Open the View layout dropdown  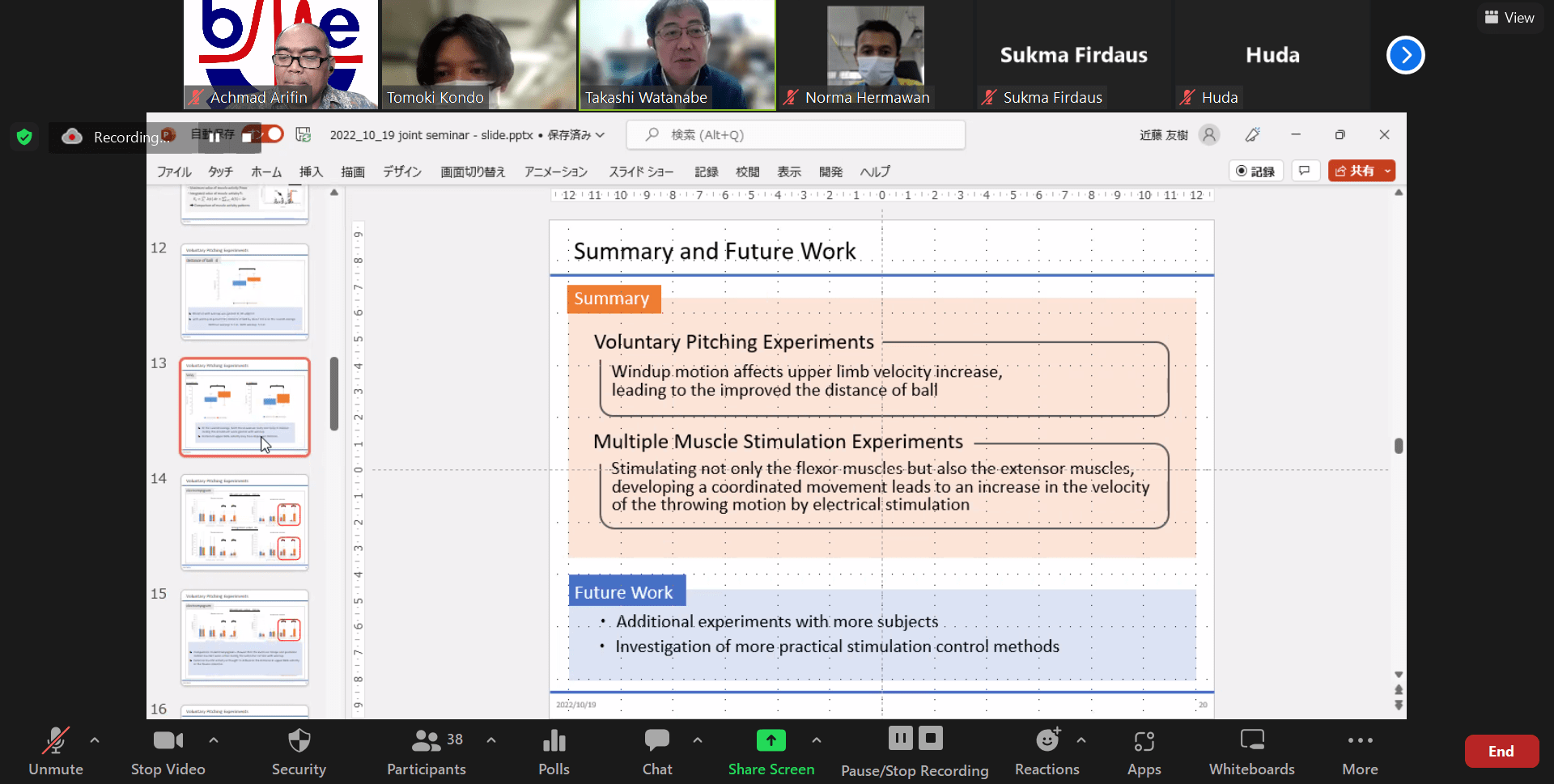[x=1509, y=18]
